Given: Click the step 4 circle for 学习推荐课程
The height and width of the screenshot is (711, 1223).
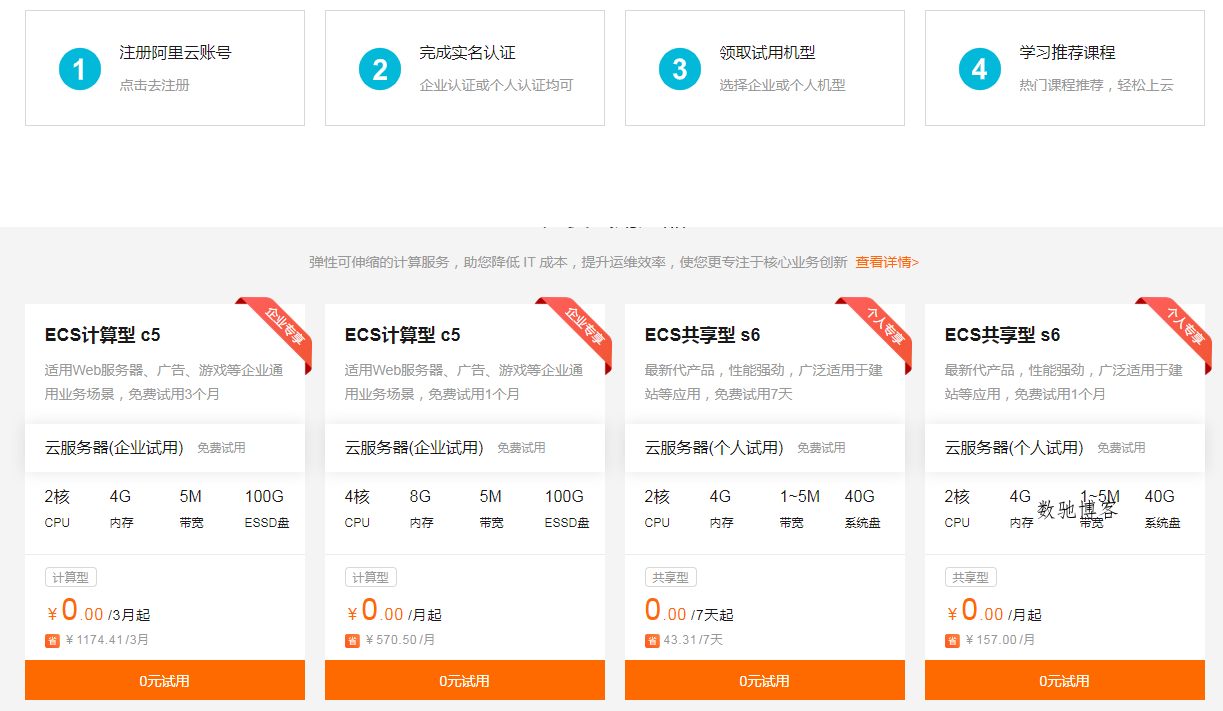Looking at the screenshot, I should [x=980, y=68].
